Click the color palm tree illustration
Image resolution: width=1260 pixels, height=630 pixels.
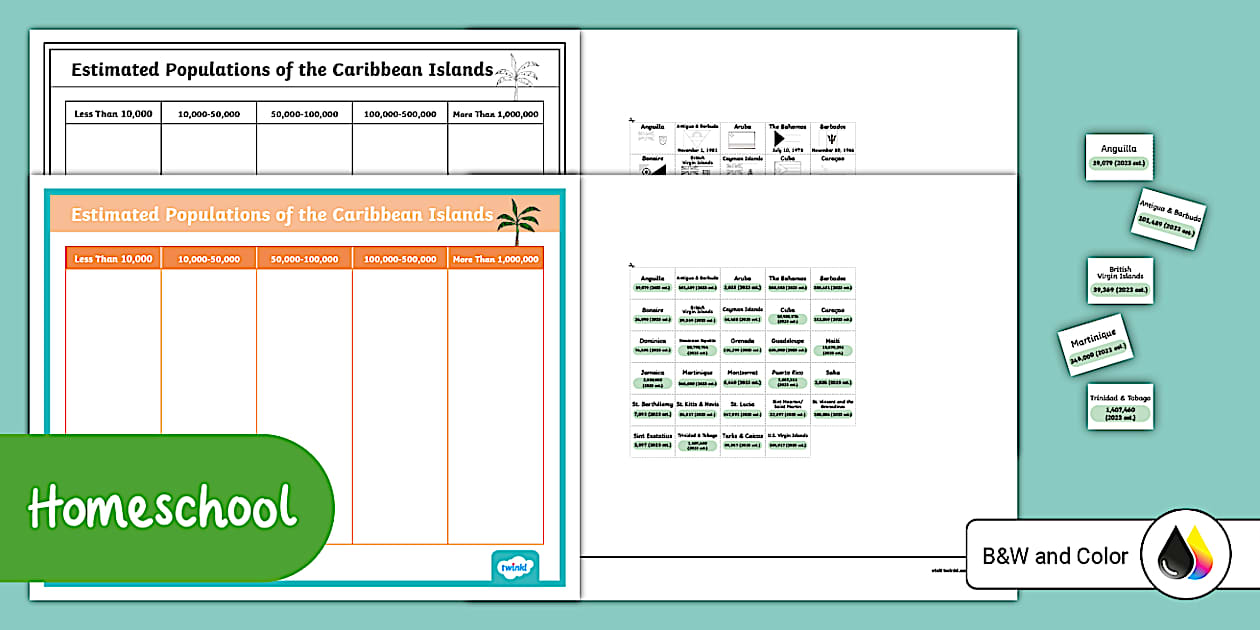pos(518,220)
